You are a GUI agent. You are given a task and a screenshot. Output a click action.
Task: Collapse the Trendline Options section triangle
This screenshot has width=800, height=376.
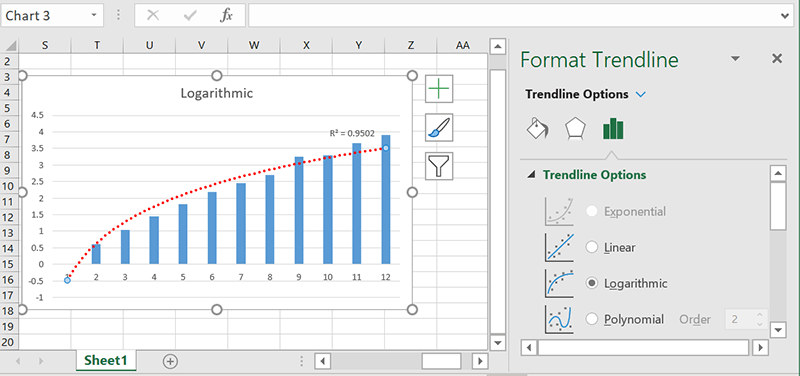click(x=532, y=175)
